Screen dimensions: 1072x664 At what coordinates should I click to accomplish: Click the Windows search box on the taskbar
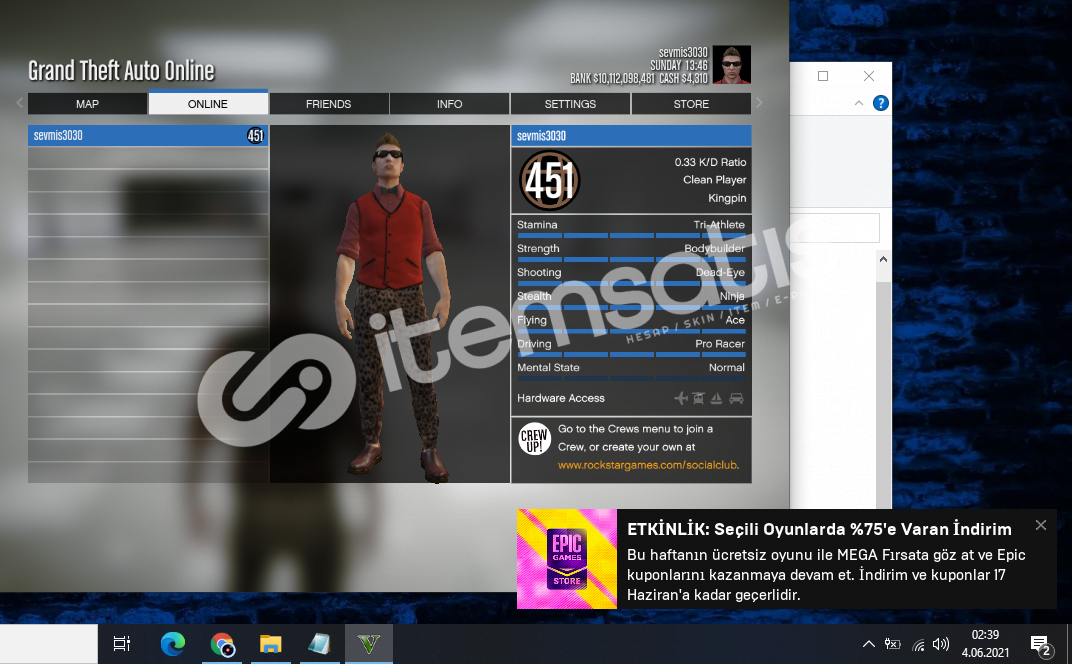coord(49,644)
